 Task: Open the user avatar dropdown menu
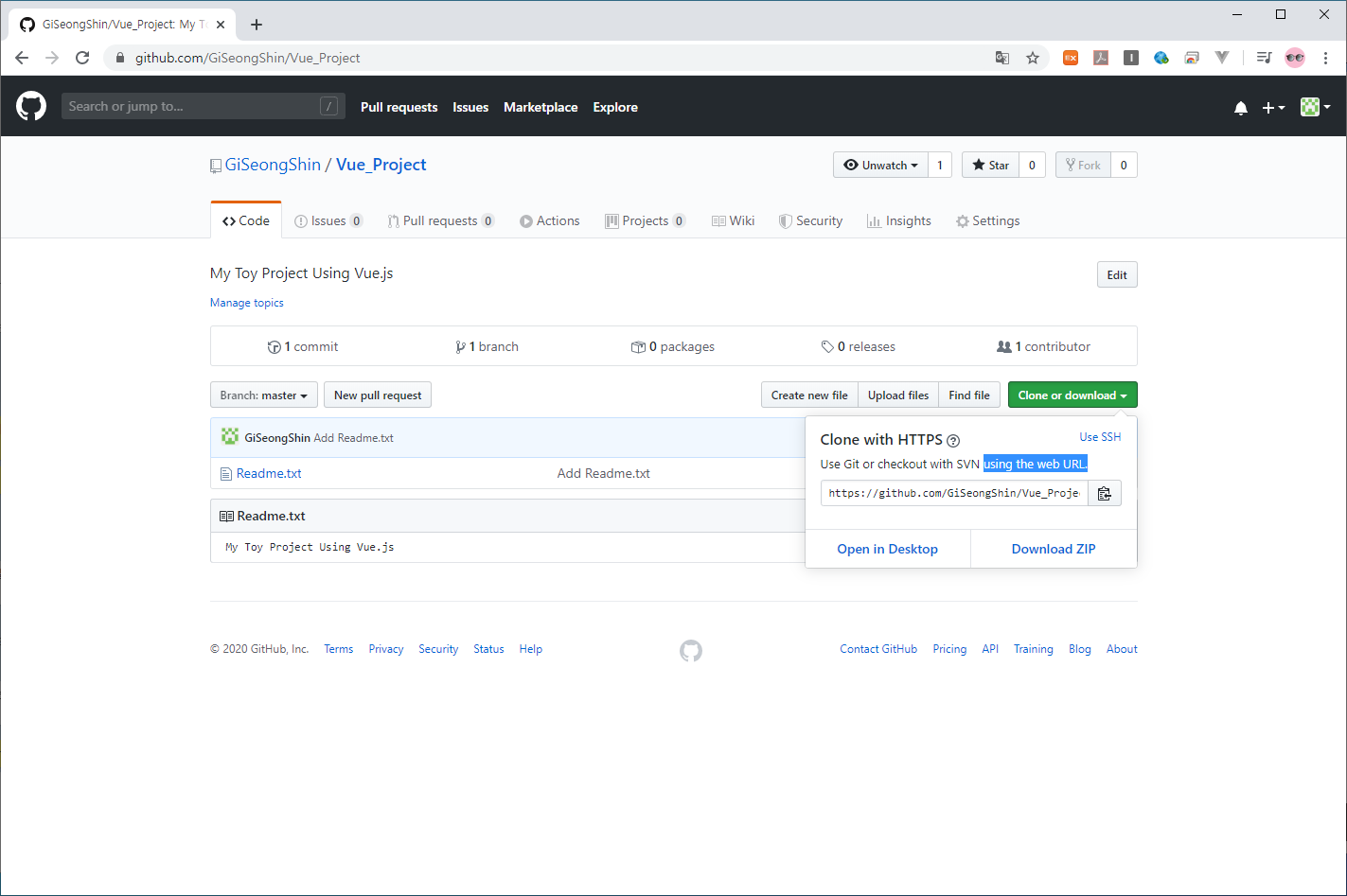point(1316,107)
